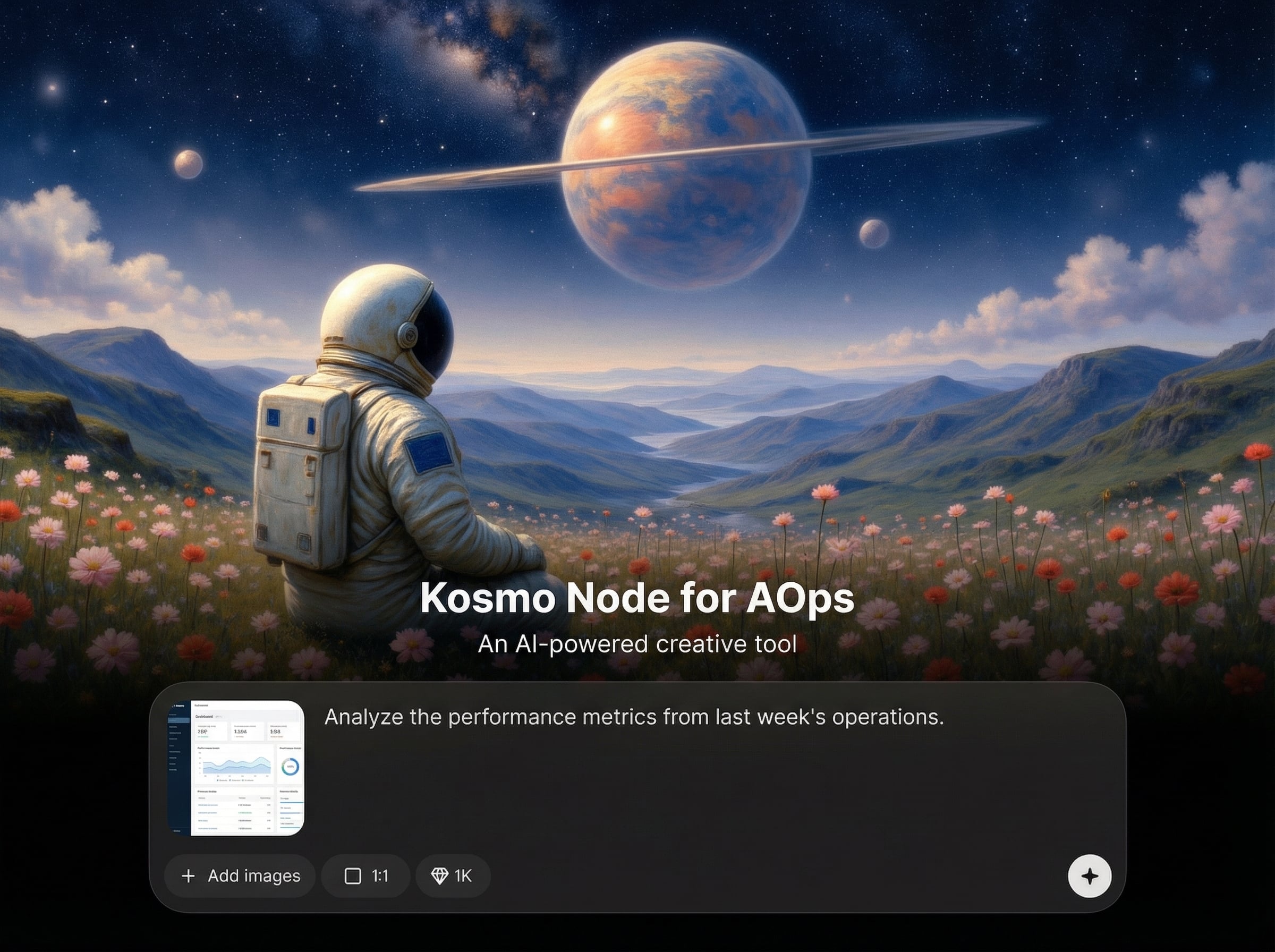
Task: Click the square aspect ratio icon
Action: (x=353, y=876)
